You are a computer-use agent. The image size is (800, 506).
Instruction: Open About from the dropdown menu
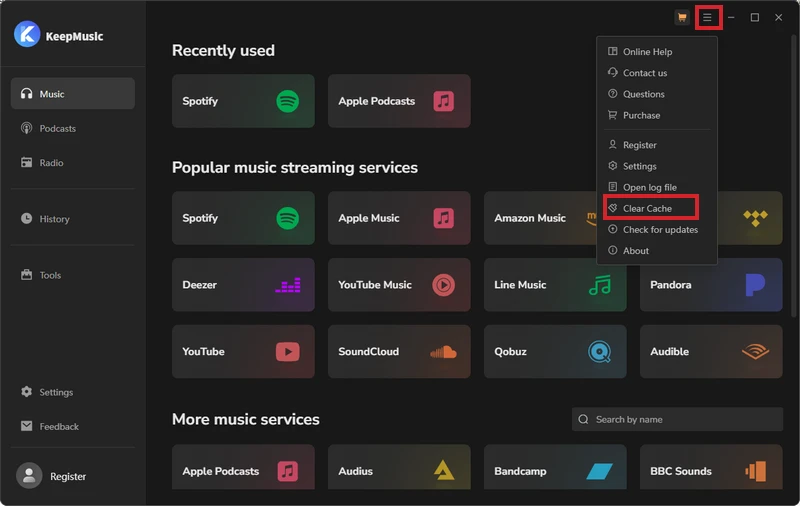[657, 250]
